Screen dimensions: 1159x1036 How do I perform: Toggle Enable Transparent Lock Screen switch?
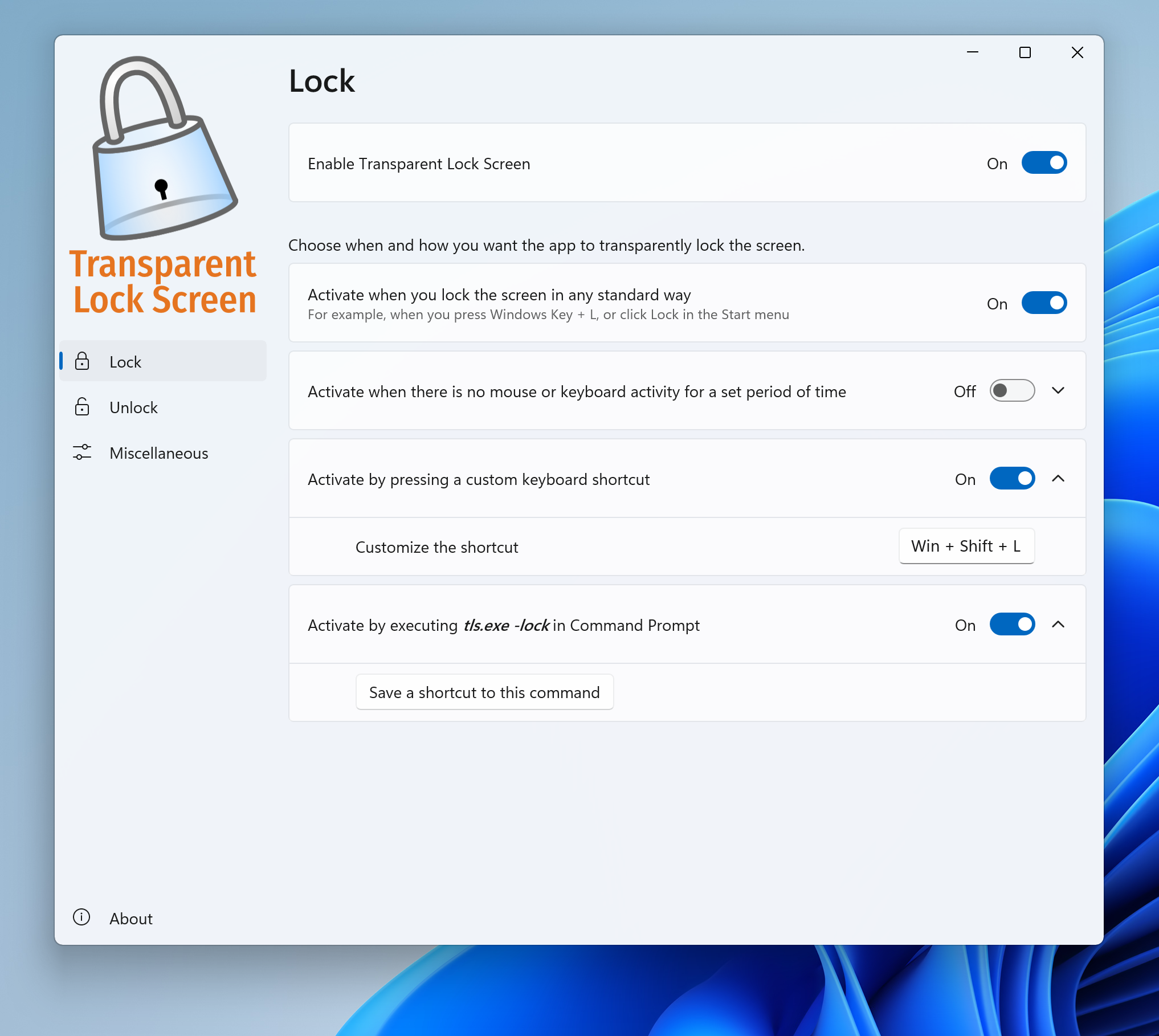(x=1044, y=163)
